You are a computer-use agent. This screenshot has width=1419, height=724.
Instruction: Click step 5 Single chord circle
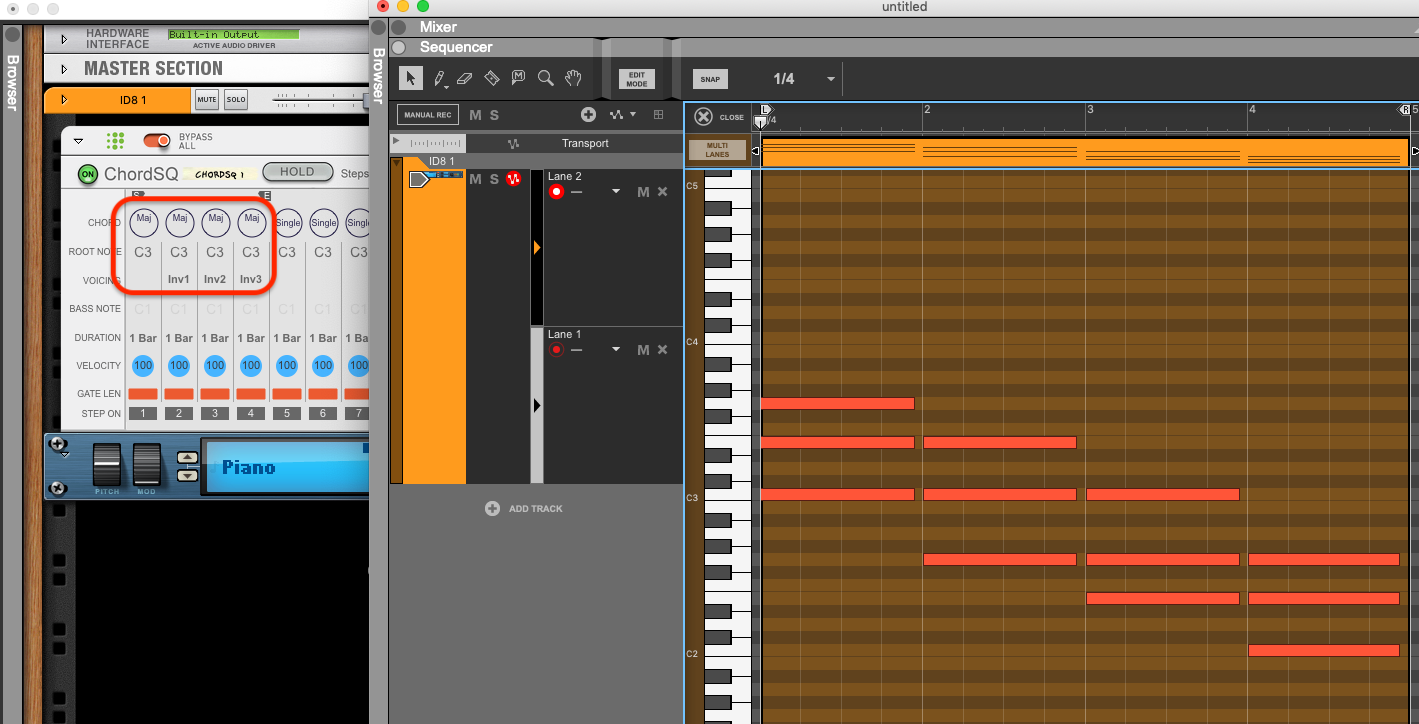(287, 222)
